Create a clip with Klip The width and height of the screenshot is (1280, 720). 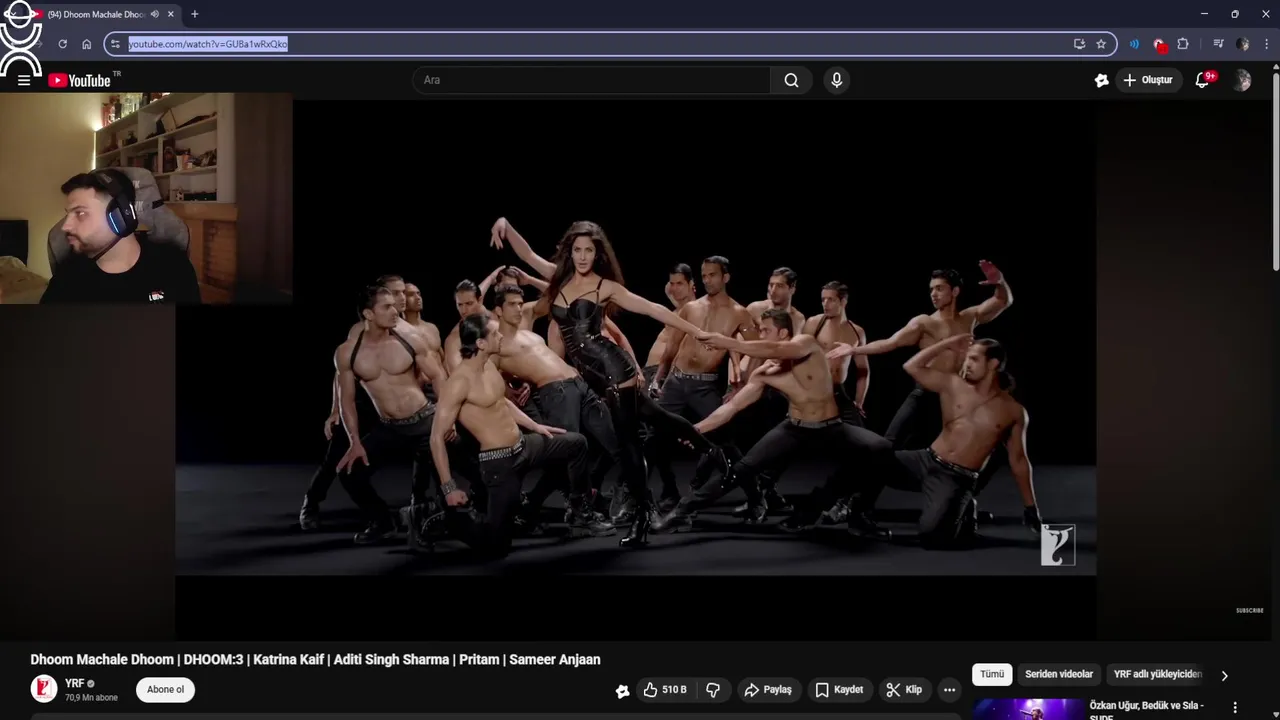point(904,690)
